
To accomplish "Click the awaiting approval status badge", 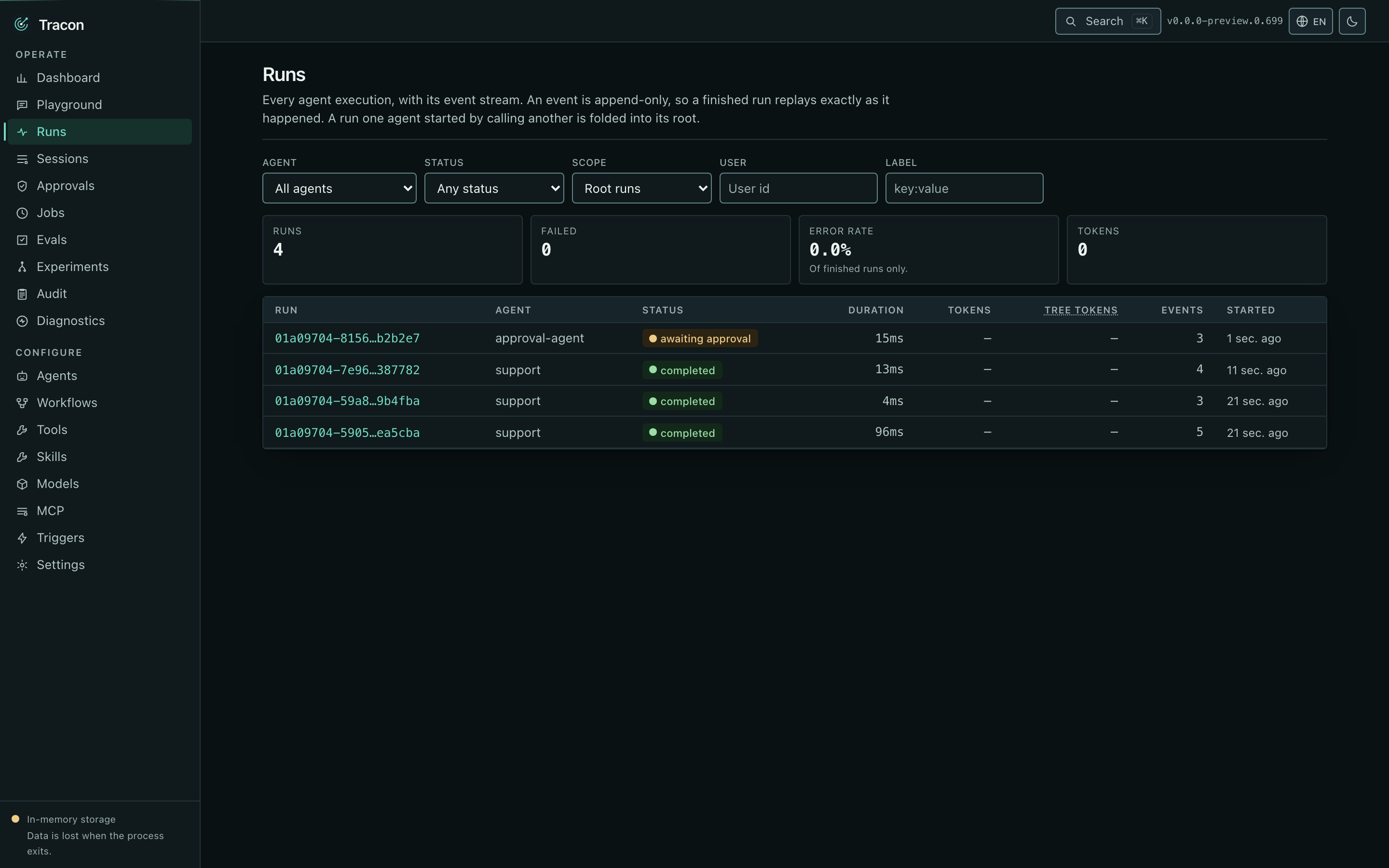I will pyautogui.click(x=700, y=338).
